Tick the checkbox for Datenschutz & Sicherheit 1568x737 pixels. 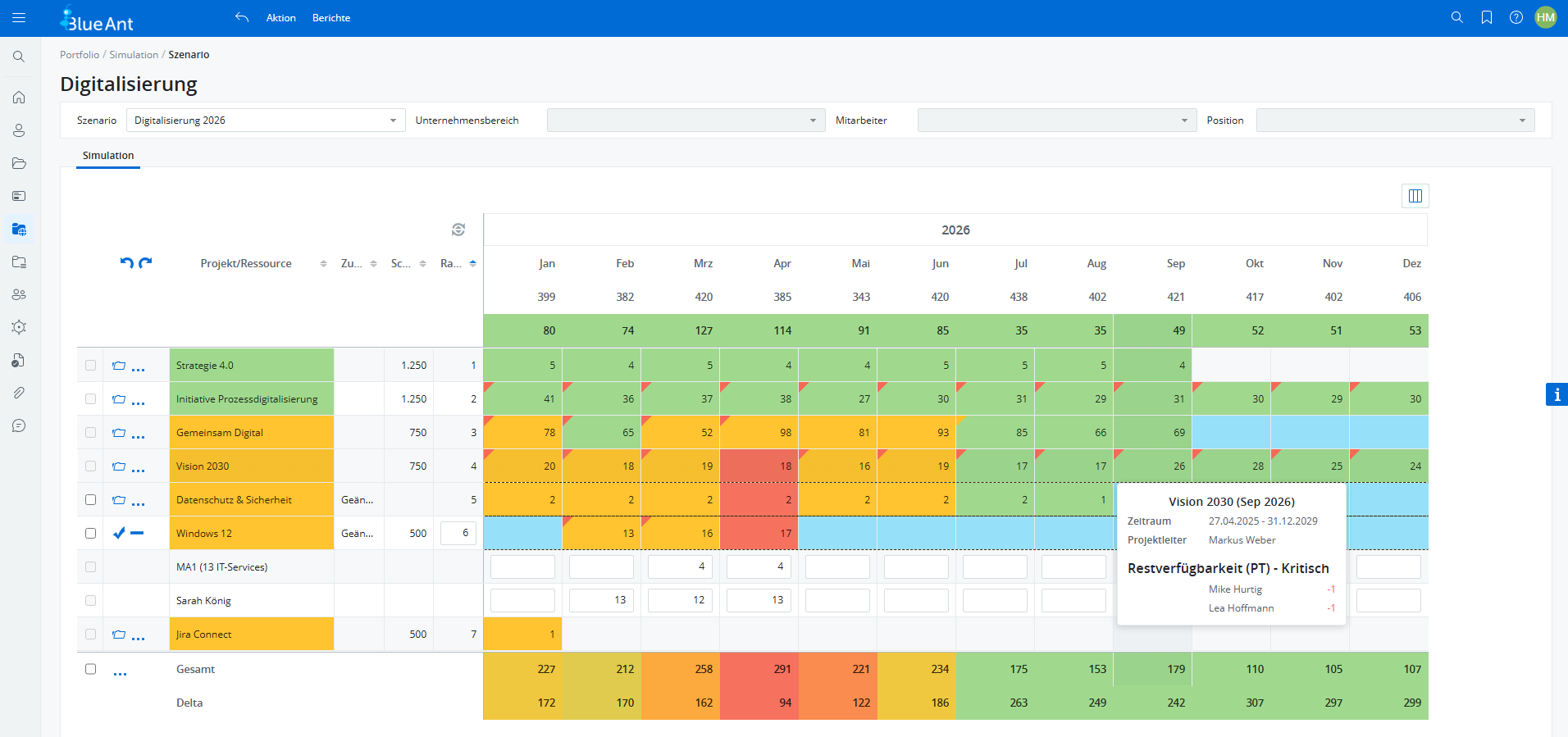[91, 500]
